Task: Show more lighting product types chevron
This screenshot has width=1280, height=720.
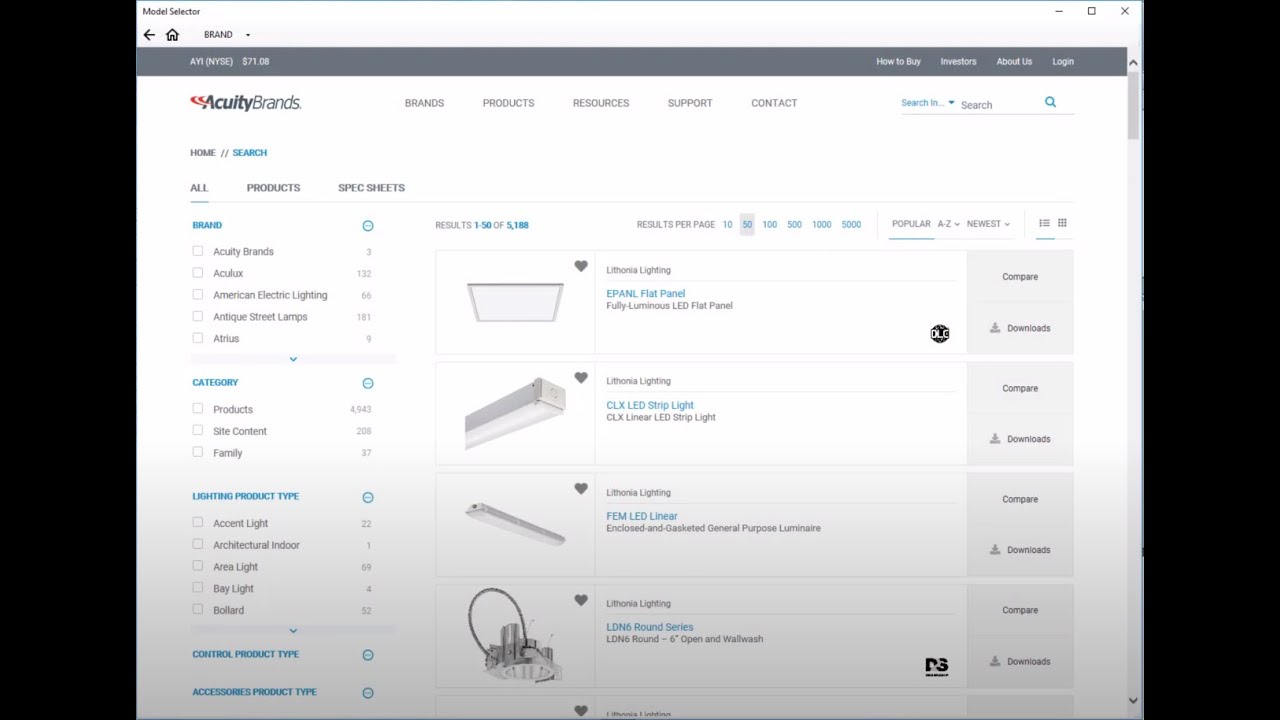Action: click(x=293, y=631)
